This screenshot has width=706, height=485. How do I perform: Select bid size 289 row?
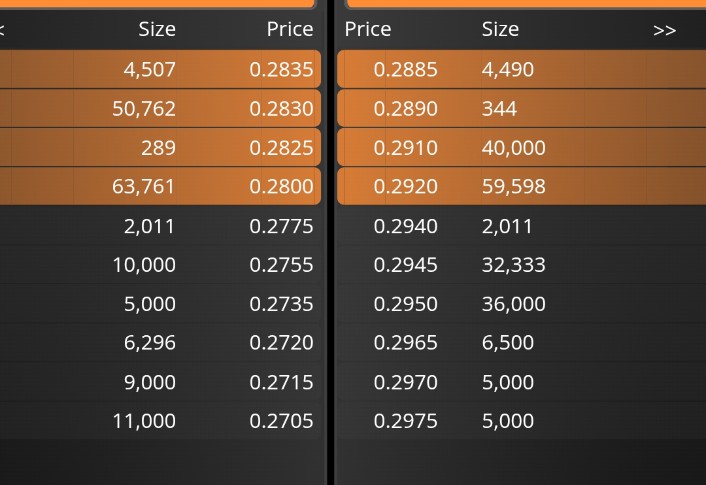[x=160, y=147]
